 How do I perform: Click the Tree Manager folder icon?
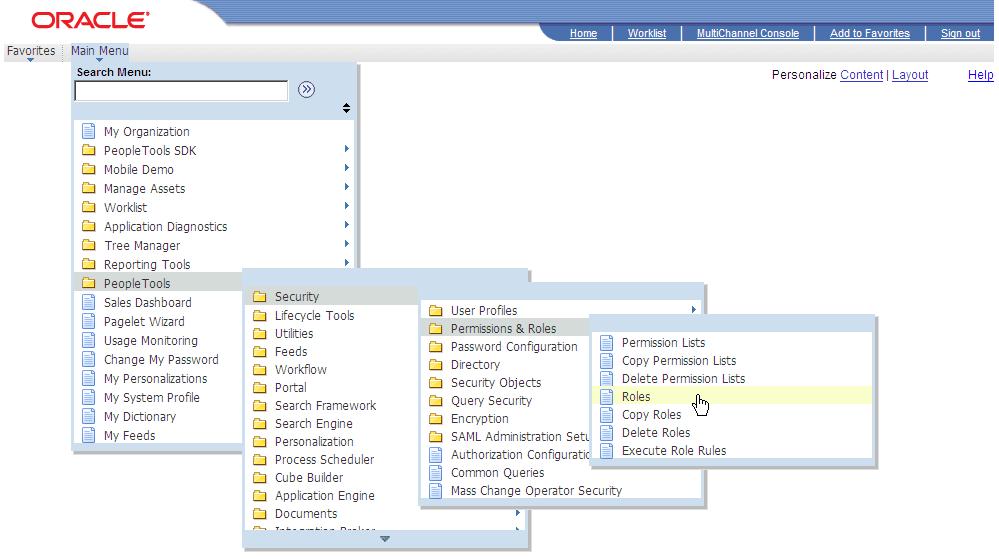pyautogui.click(x=89, y=245)
